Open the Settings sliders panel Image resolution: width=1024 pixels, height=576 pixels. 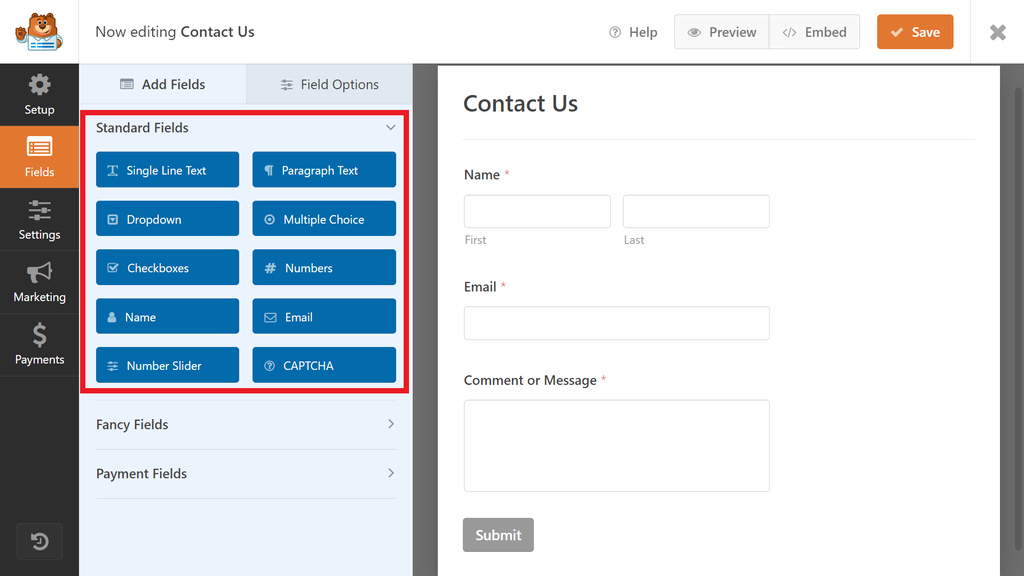39,219
